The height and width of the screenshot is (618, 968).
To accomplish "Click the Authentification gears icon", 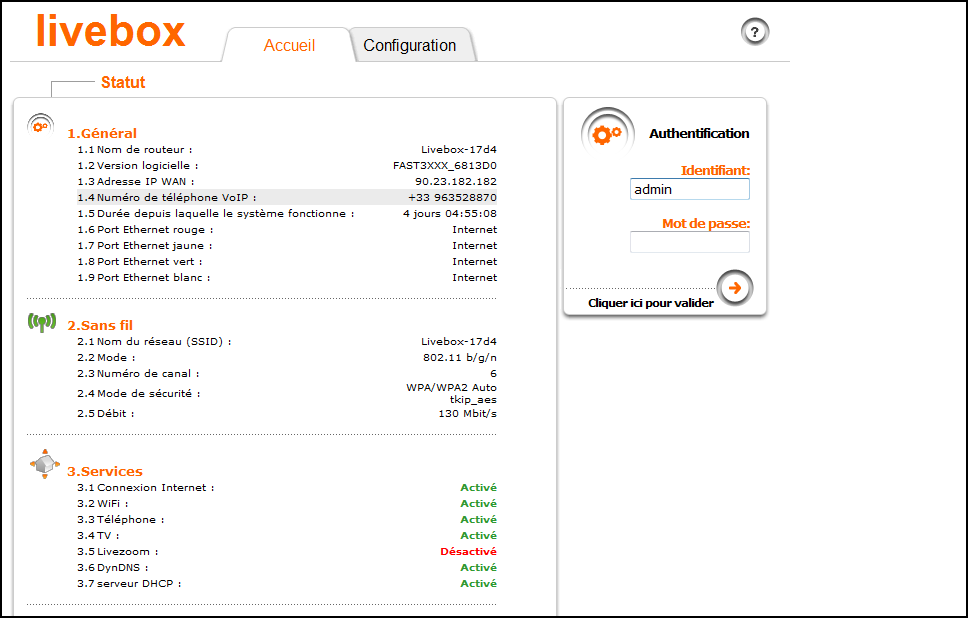I will tap(607, 133).
